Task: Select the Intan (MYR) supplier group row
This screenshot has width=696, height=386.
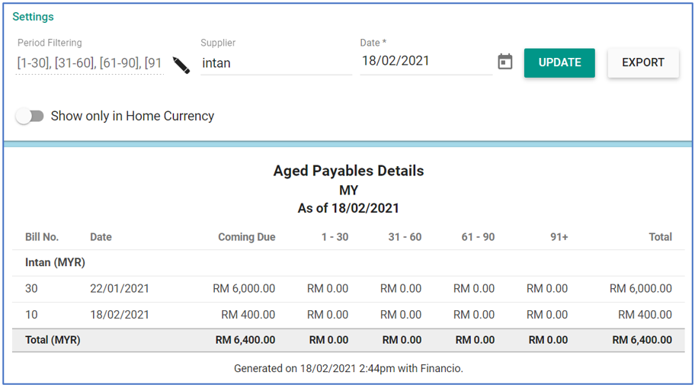Action: pyautogui.click(x=348, y=263)
